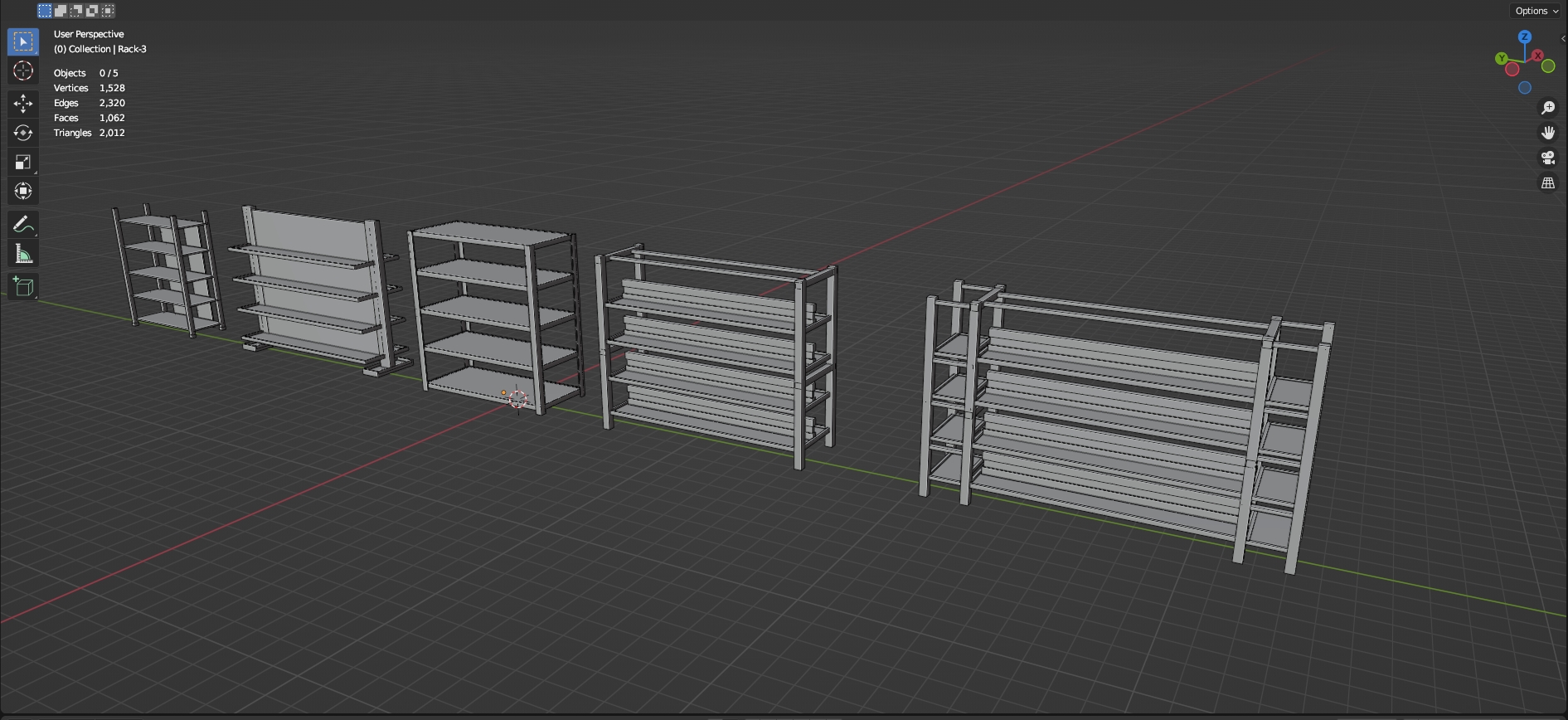Set selection mode to intersect

pyautogui.click(x=108, y=11)
